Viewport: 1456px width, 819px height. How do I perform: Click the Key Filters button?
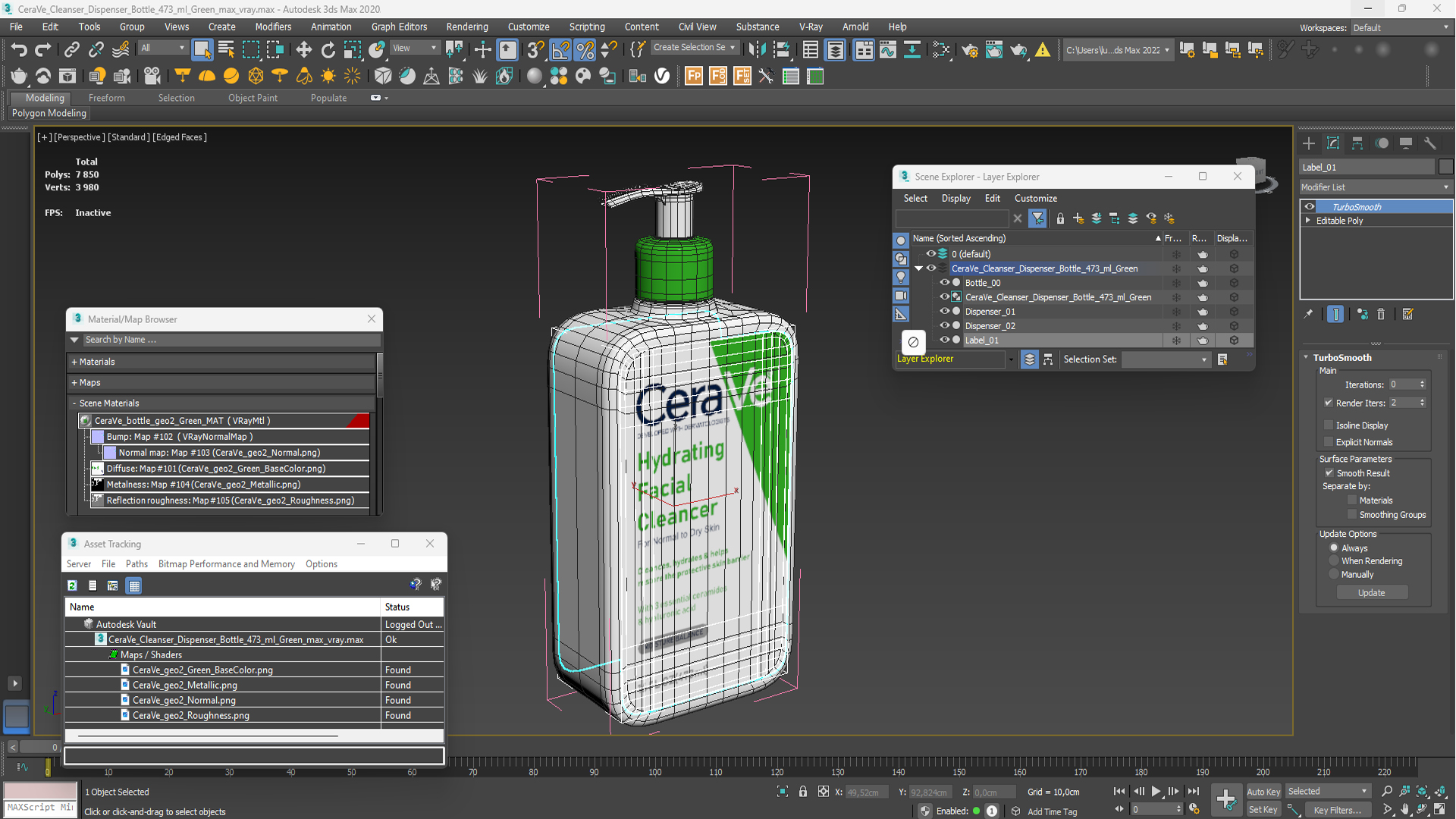[x=1337, y=810]
